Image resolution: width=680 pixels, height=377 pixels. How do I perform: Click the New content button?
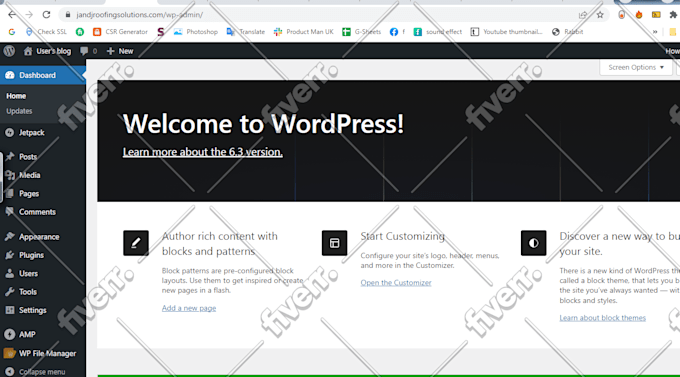tap(120, 51)
